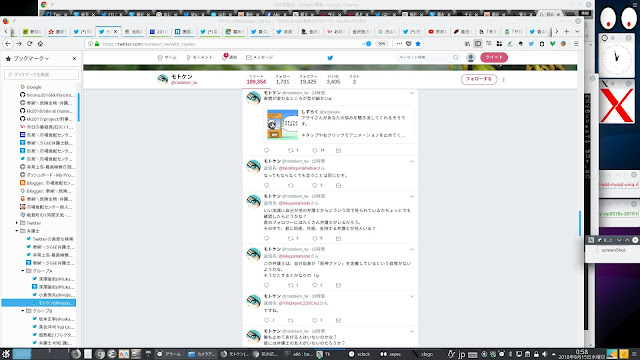Click the Twitter search magnifier icon
This screenshot has width=640, height=360.
[456, 58]
